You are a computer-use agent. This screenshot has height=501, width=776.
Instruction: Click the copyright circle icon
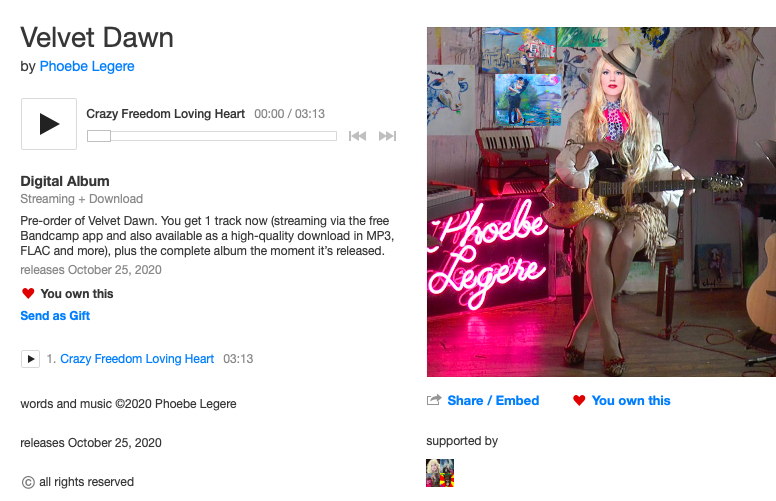point(28,482)
